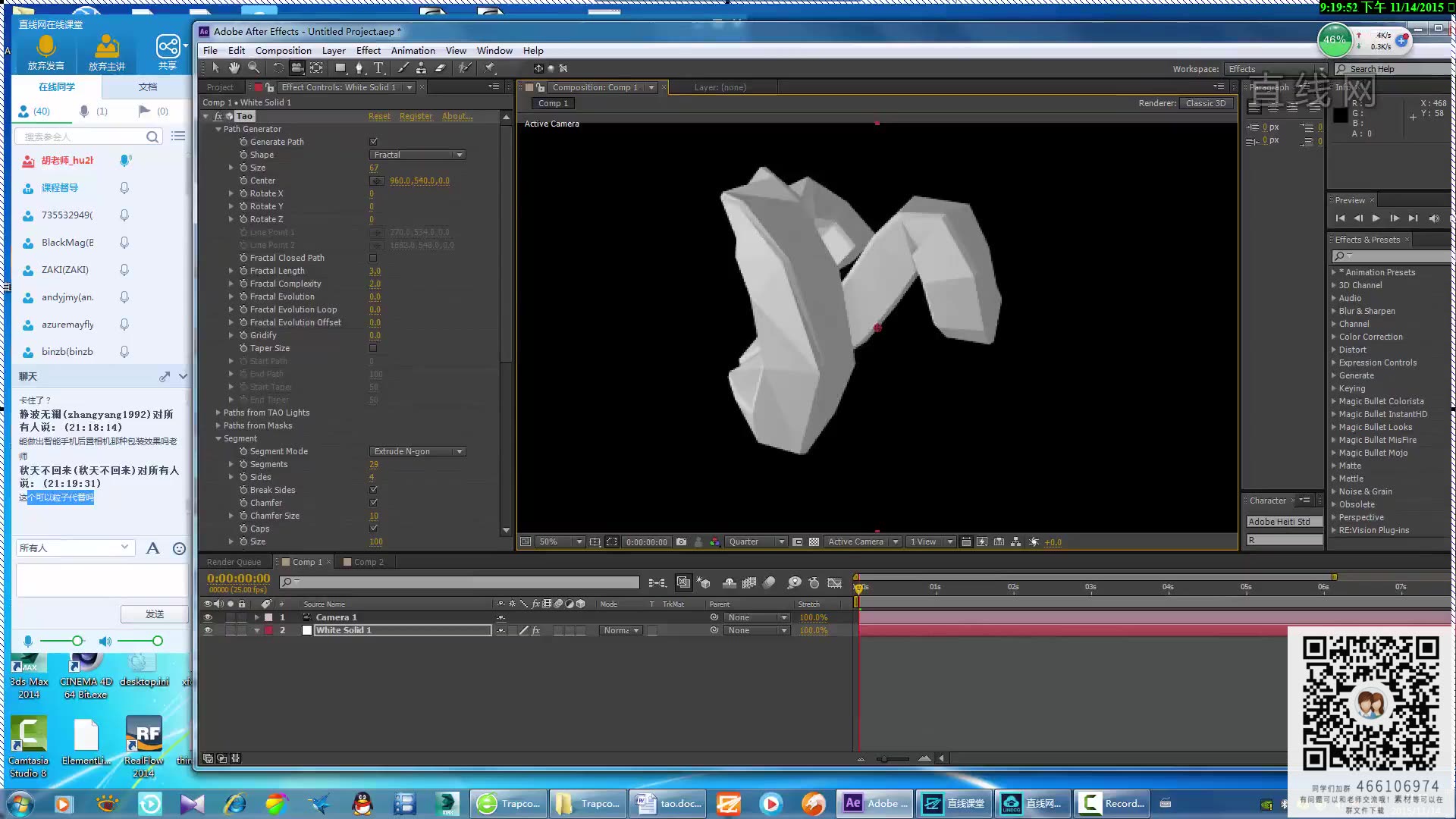This screenshot has height=819, width=1456.
Task: Open the Segment Mode Extrude N-gon dropdown
Action: point(417,451)
